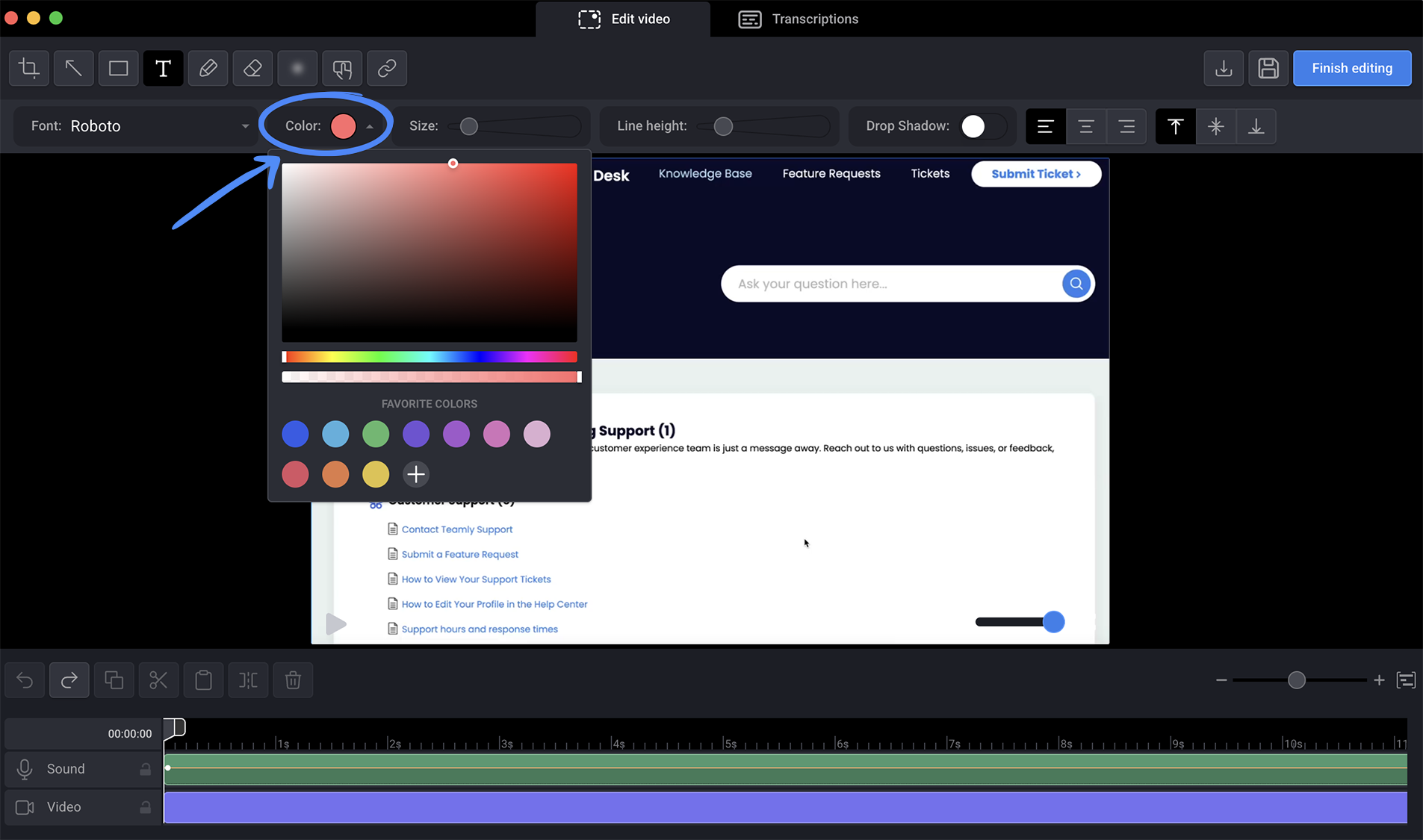1423x840 pixels.
Task: Undo the last action
Action: pyautogui.click(x=25, y=680)
